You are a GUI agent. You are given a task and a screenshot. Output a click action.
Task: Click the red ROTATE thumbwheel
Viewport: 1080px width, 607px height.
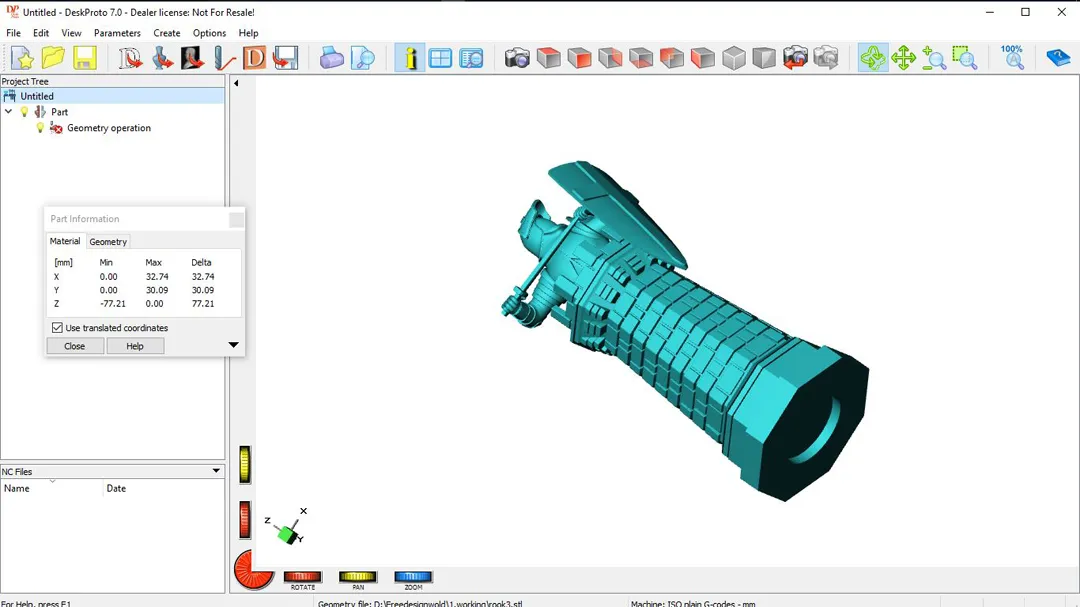302,577
